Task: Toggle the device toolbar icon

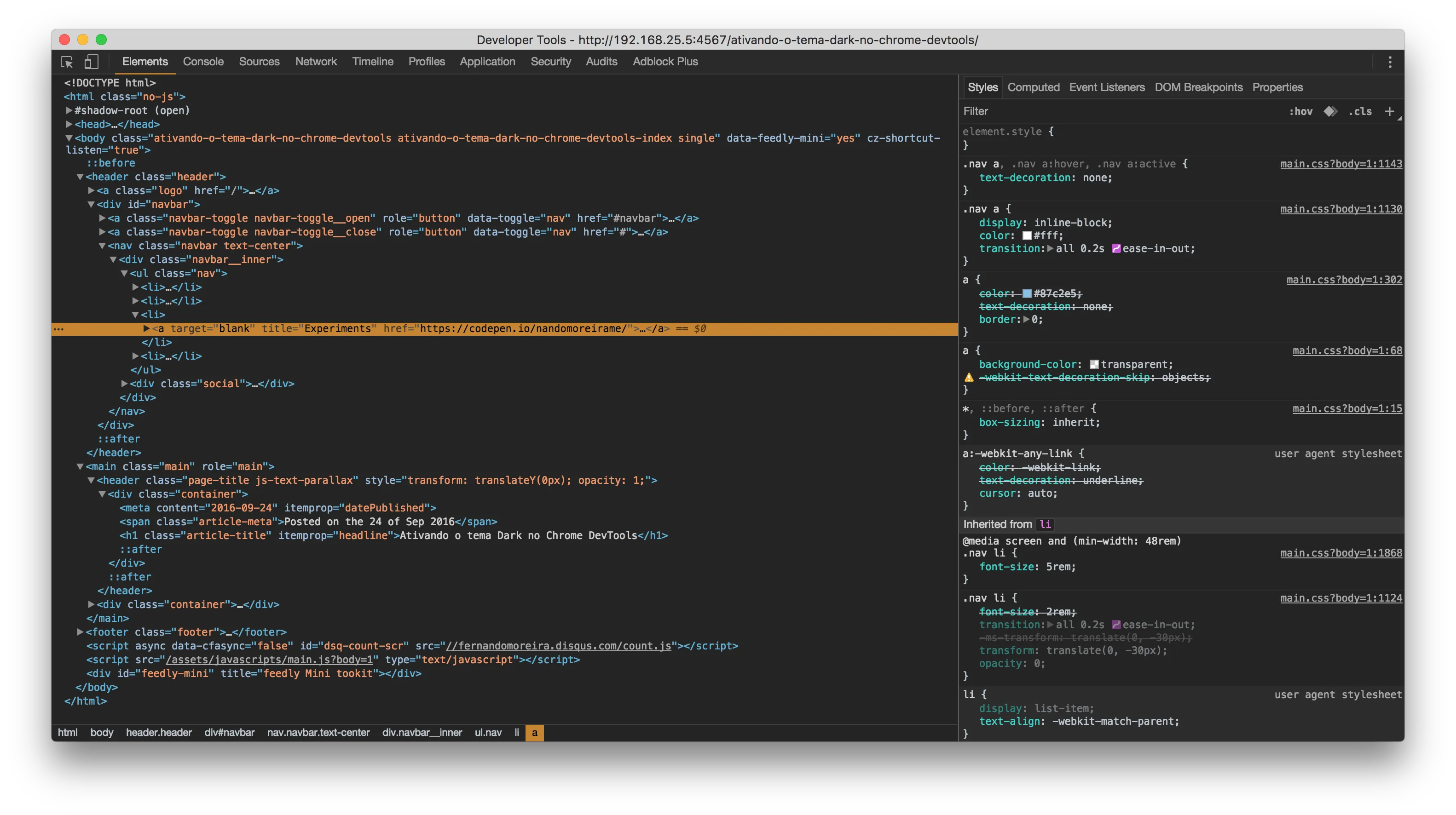Action: [x=91, y=62]
